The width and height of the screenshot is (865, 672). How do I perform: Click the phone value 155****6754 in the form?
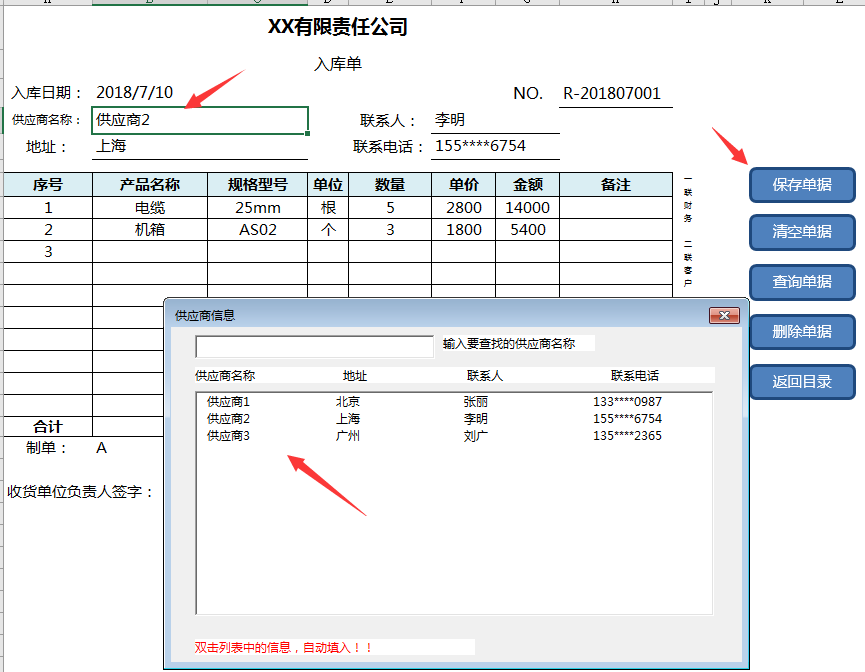pos(480,146)
